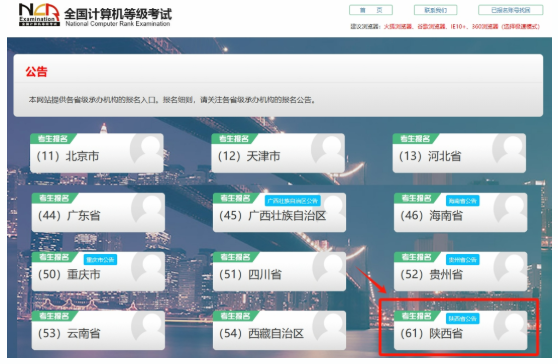This screenshot has width=558, height=364.
Task: Select the (50) 重庆市 province name
Action: point(69,275)
